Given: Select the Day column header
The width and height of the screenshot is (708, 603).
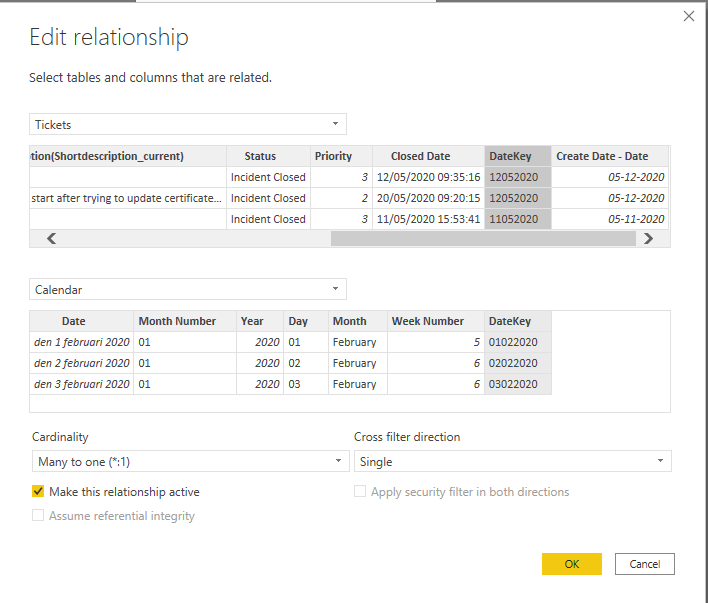Looking at the screenshot, I should click(x=306, y=321).
